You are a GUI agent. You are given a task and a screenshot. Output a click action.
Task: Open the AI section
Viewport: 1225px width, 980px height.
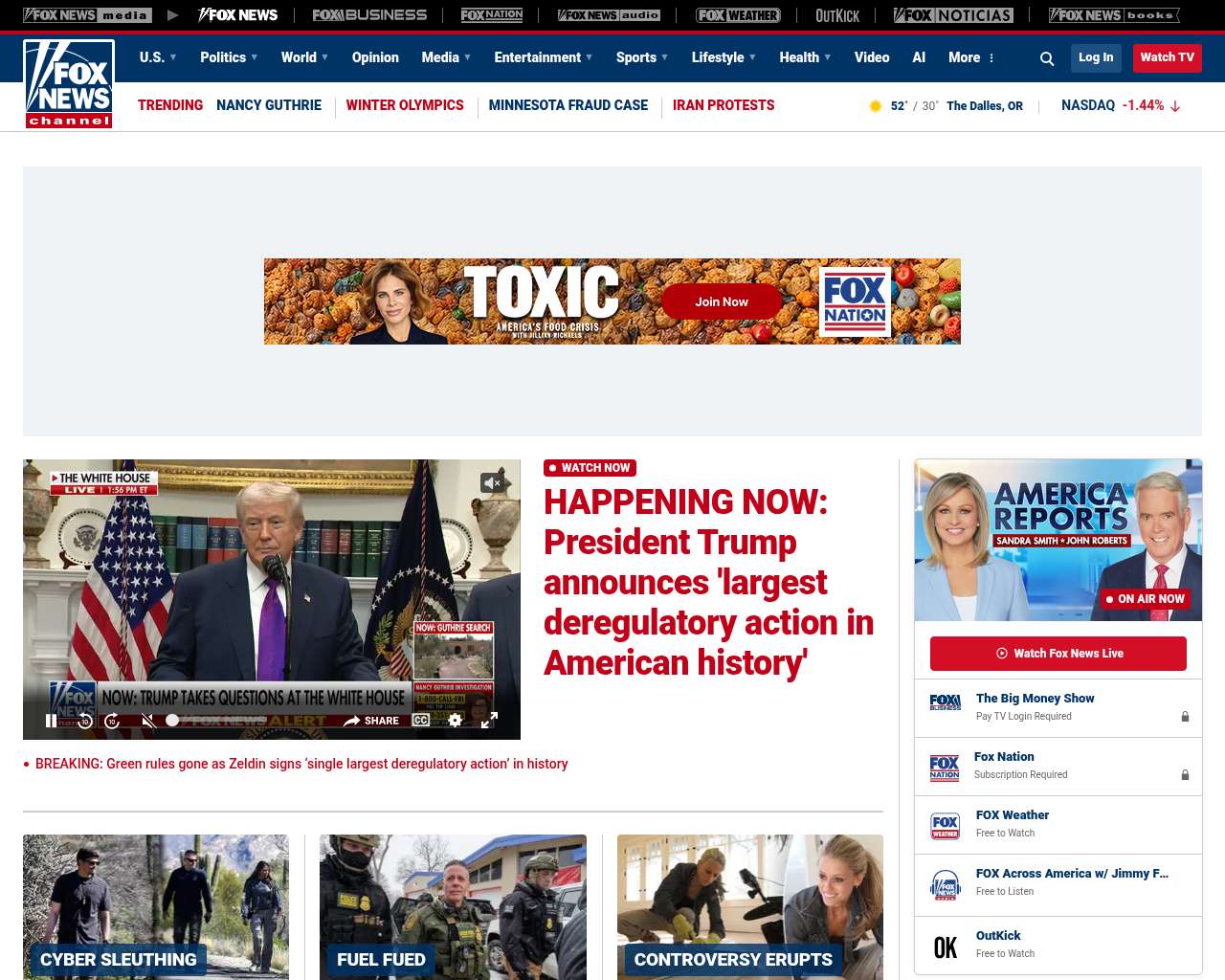click(x=919, y=57)
